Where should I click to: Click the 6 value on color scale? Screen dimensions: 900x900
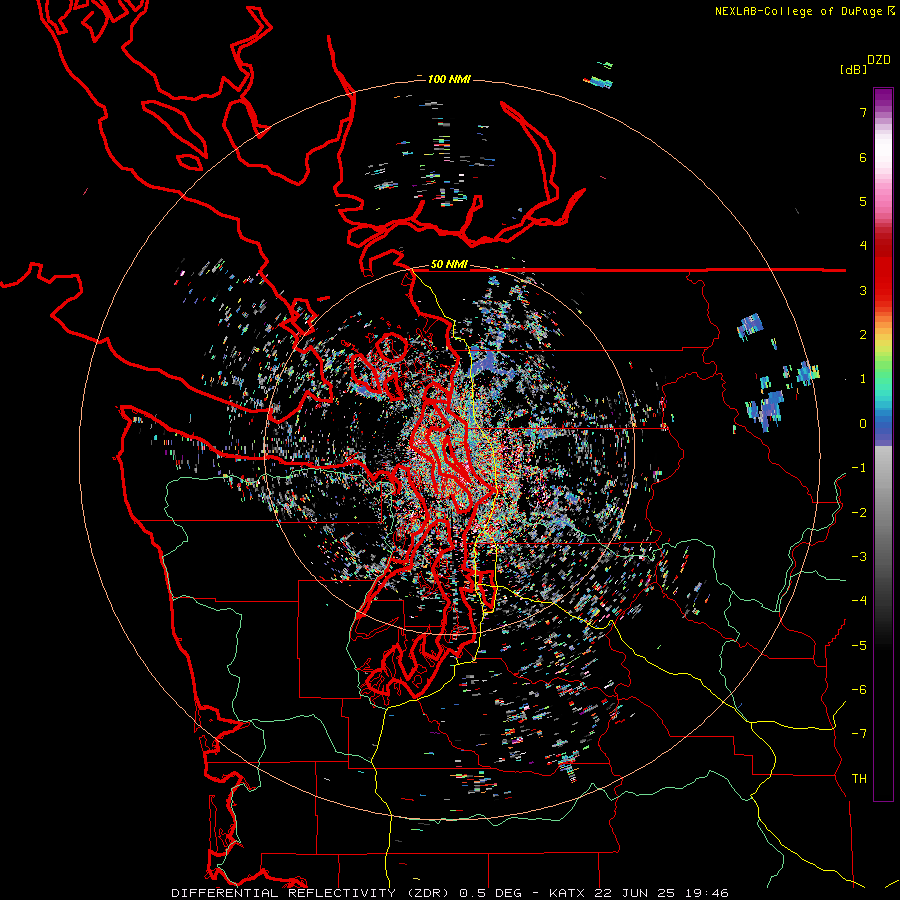tap(863, 157)
